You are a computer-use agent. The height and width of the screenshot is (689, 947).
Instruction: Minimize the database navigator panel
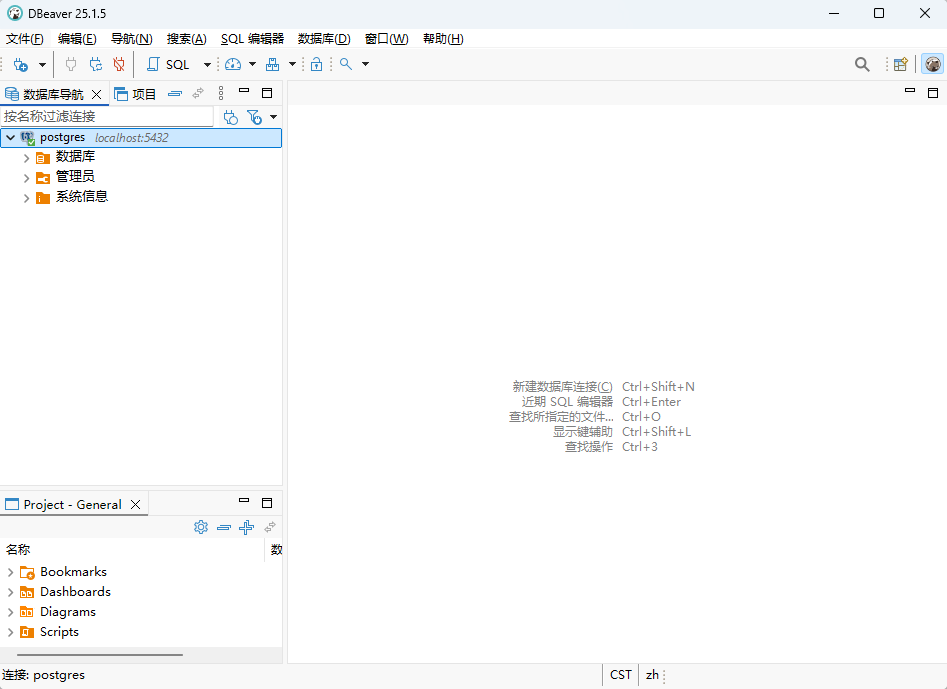point(244,91)
